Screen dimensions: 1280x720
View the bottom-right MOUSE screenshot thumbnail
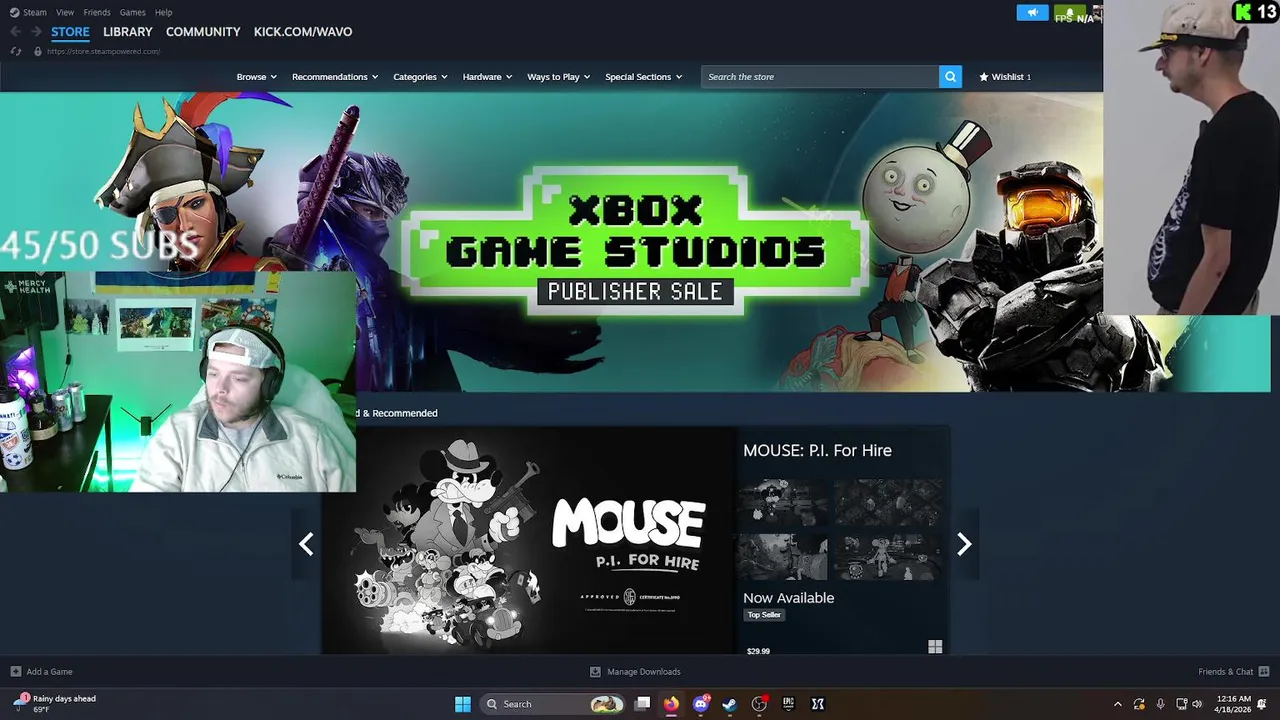coord(888,556)
